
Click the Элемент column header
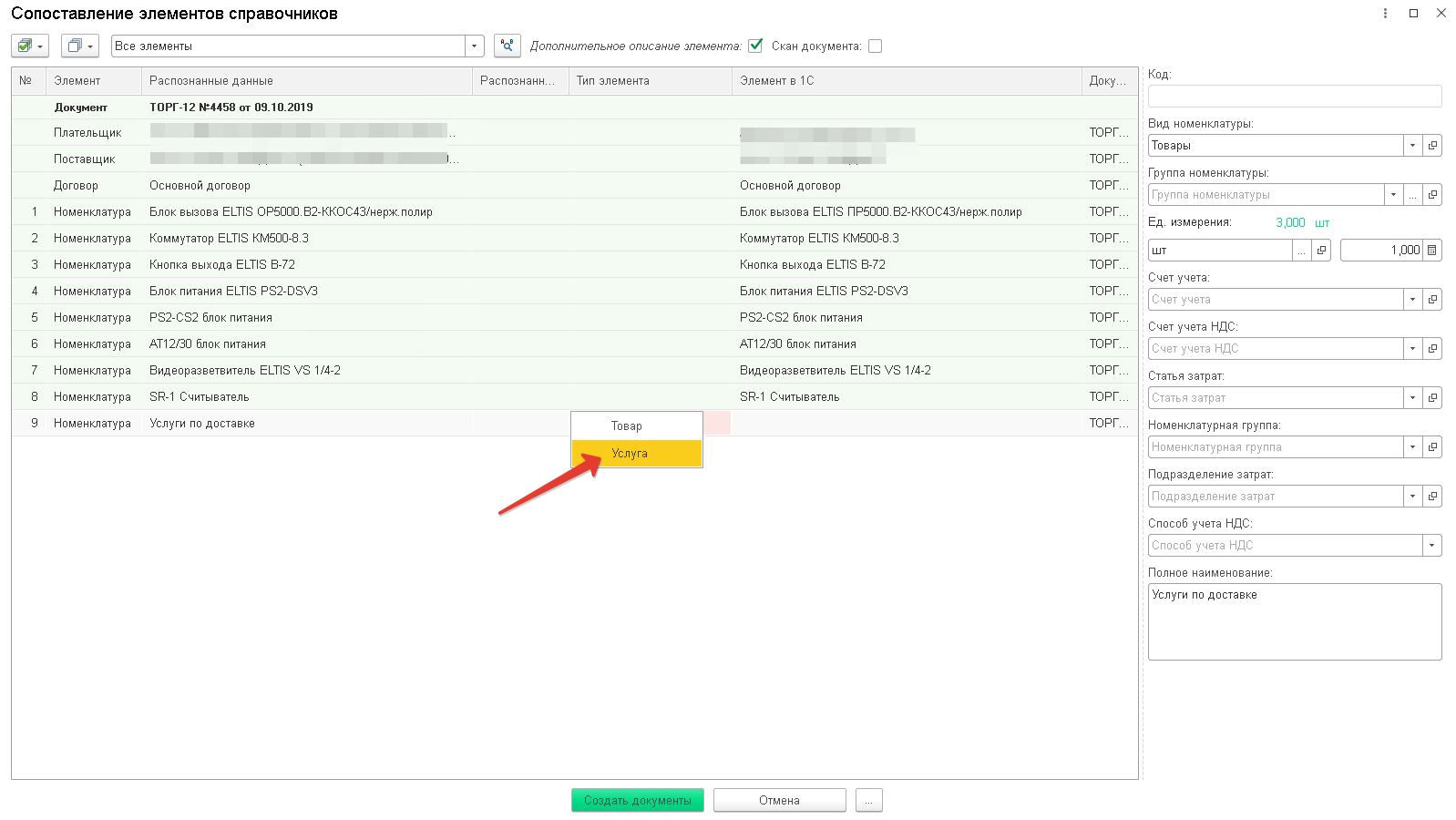point(94,81)
